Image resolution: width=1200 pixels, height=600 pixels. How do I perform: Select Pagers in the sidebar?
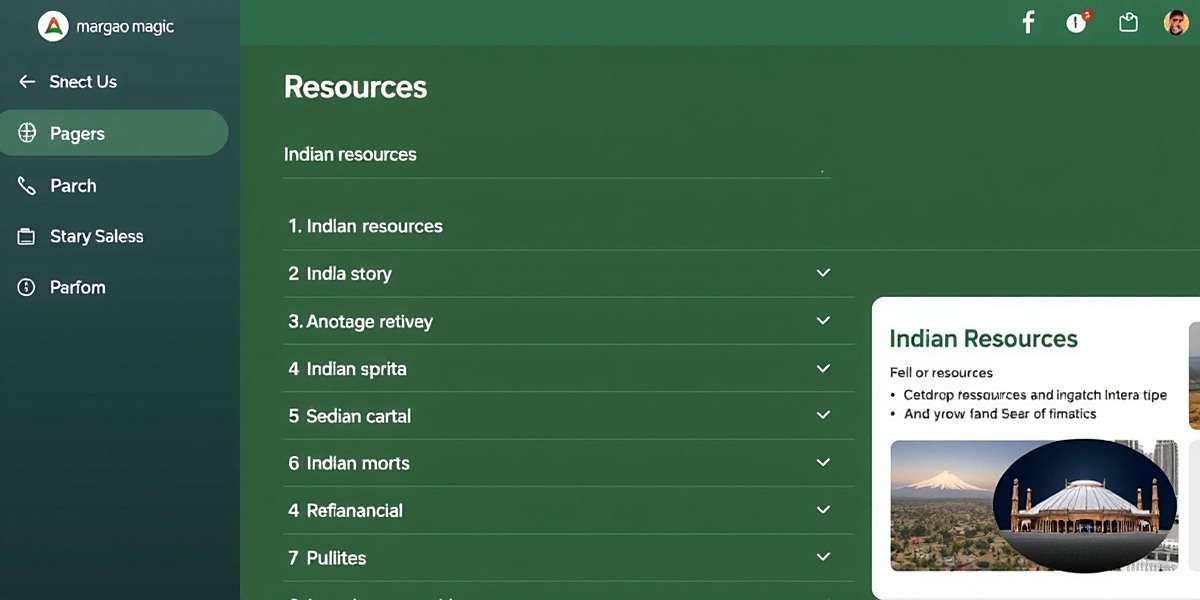click(x=77, y=134)
